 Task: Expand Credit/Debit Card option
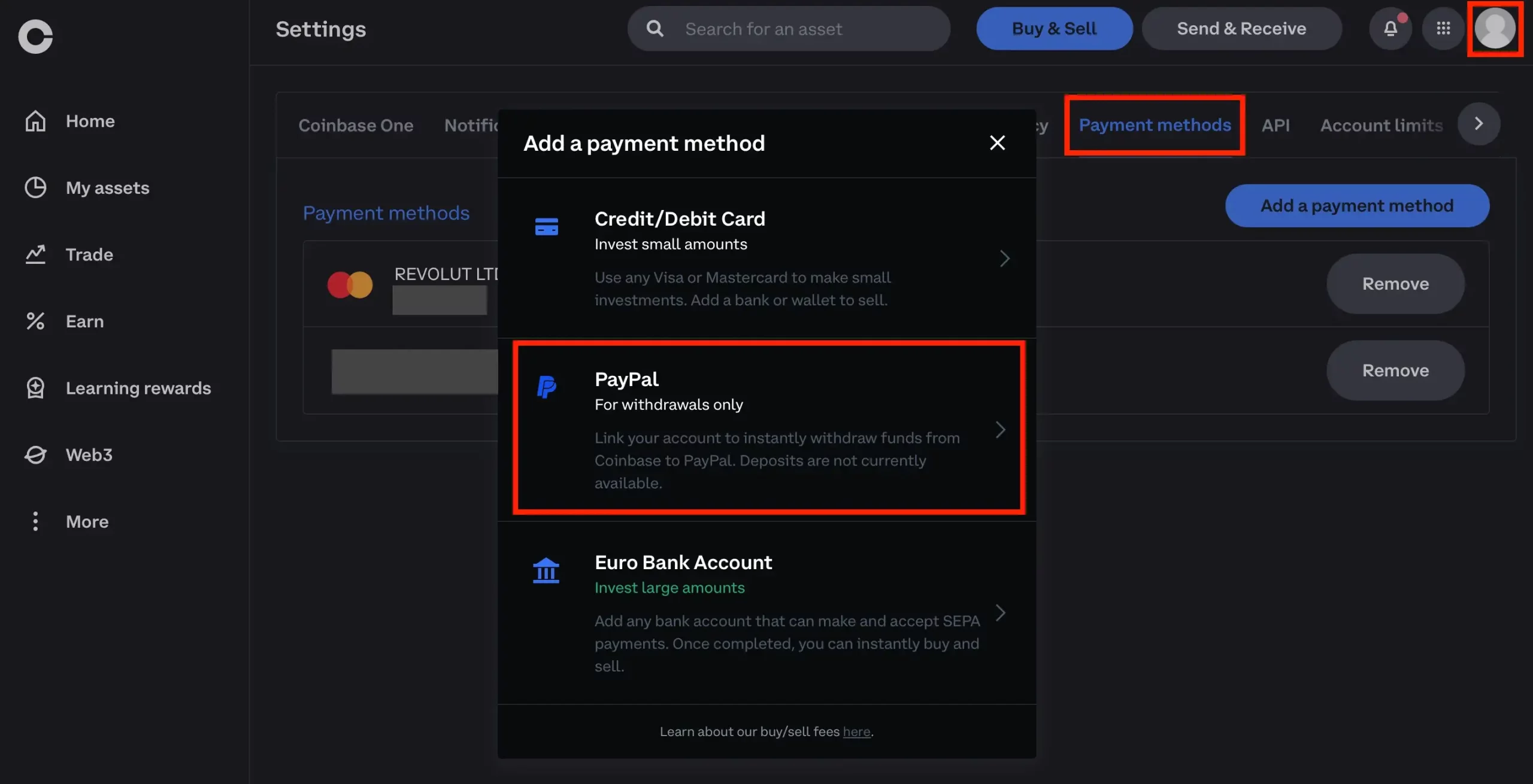tap(1004, 259)
